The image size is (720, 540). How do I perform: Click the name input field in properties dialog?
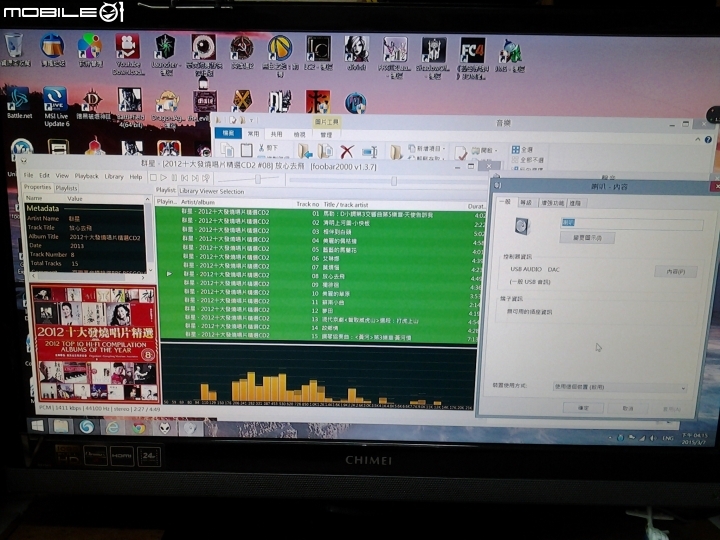[x=631, y=224]
